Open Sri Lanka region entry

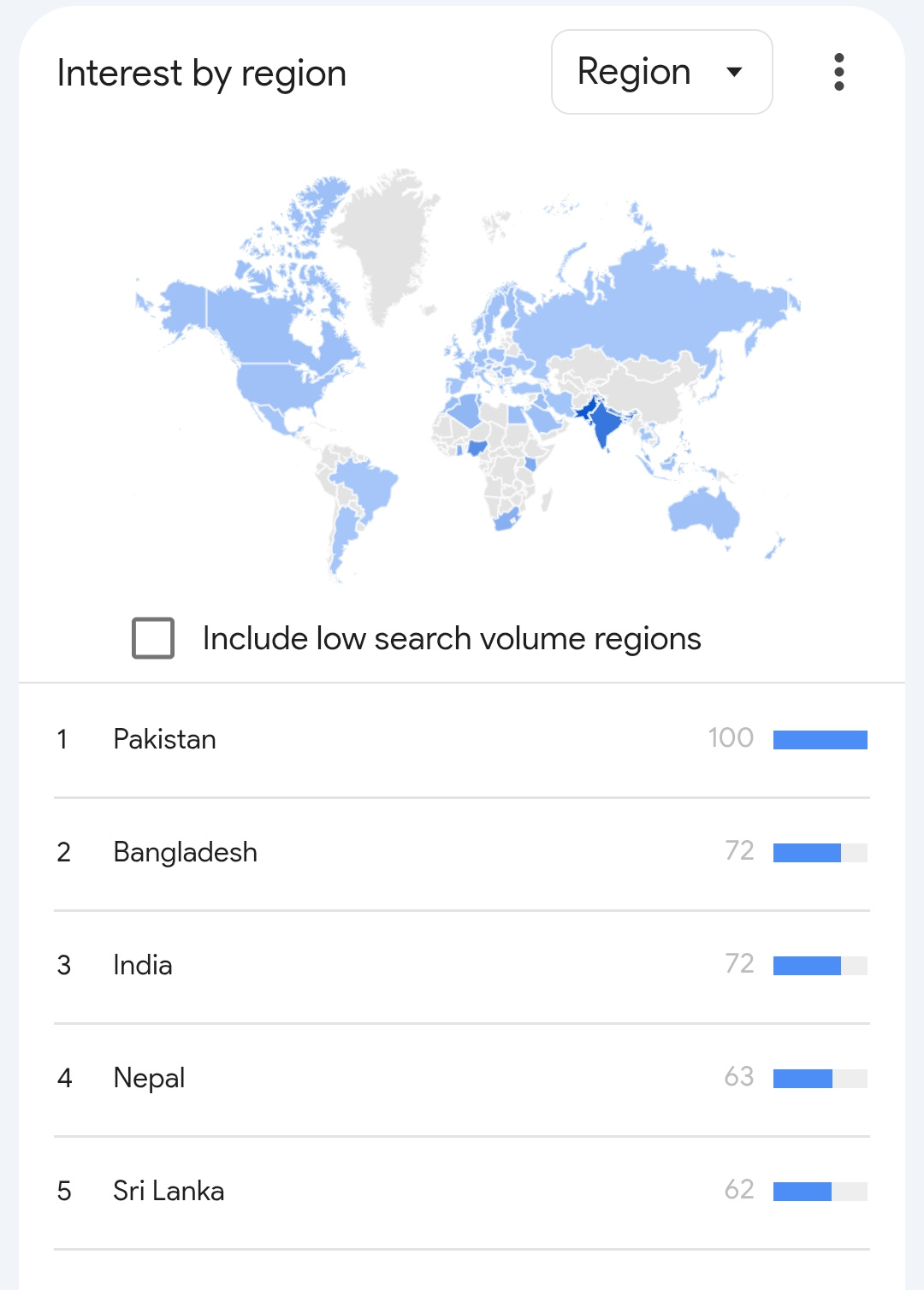(462, 1192)
